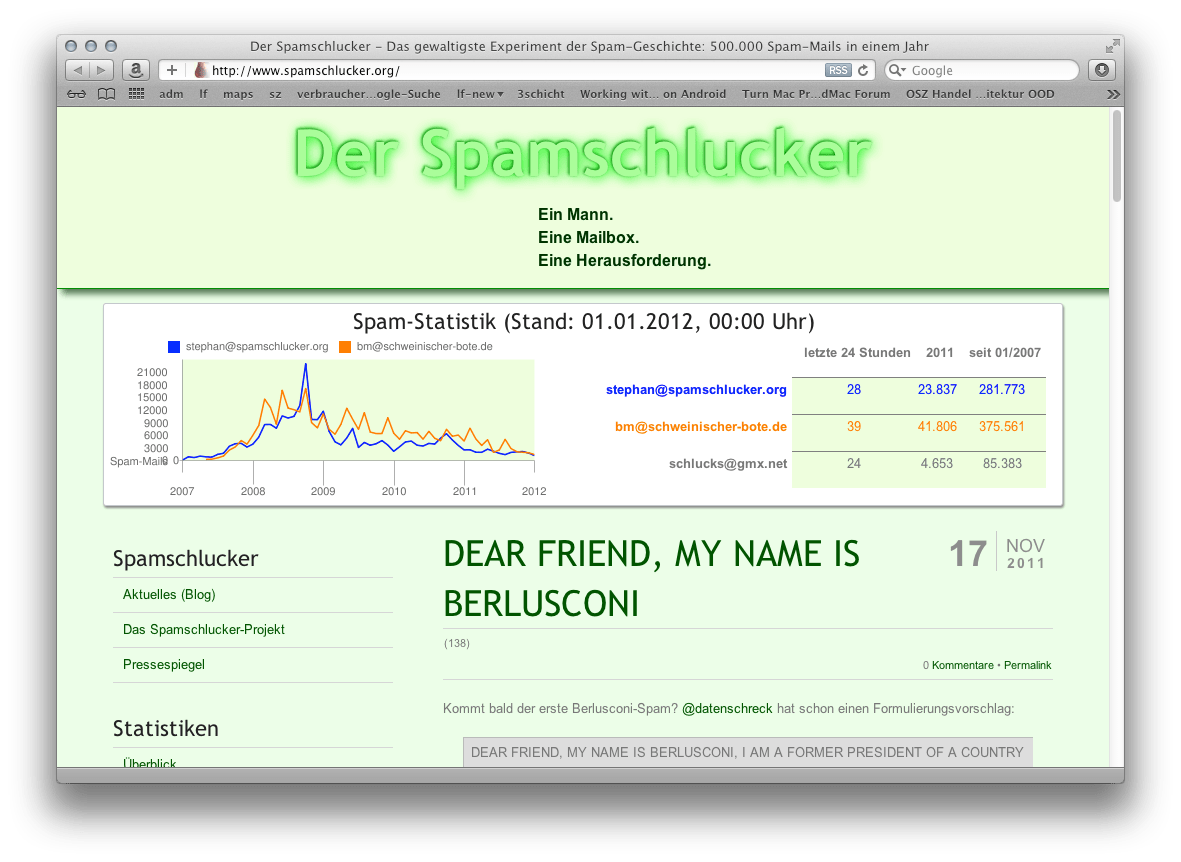Click the browser back arrow button
This screenshot has width=1181, height=862.
78,70
